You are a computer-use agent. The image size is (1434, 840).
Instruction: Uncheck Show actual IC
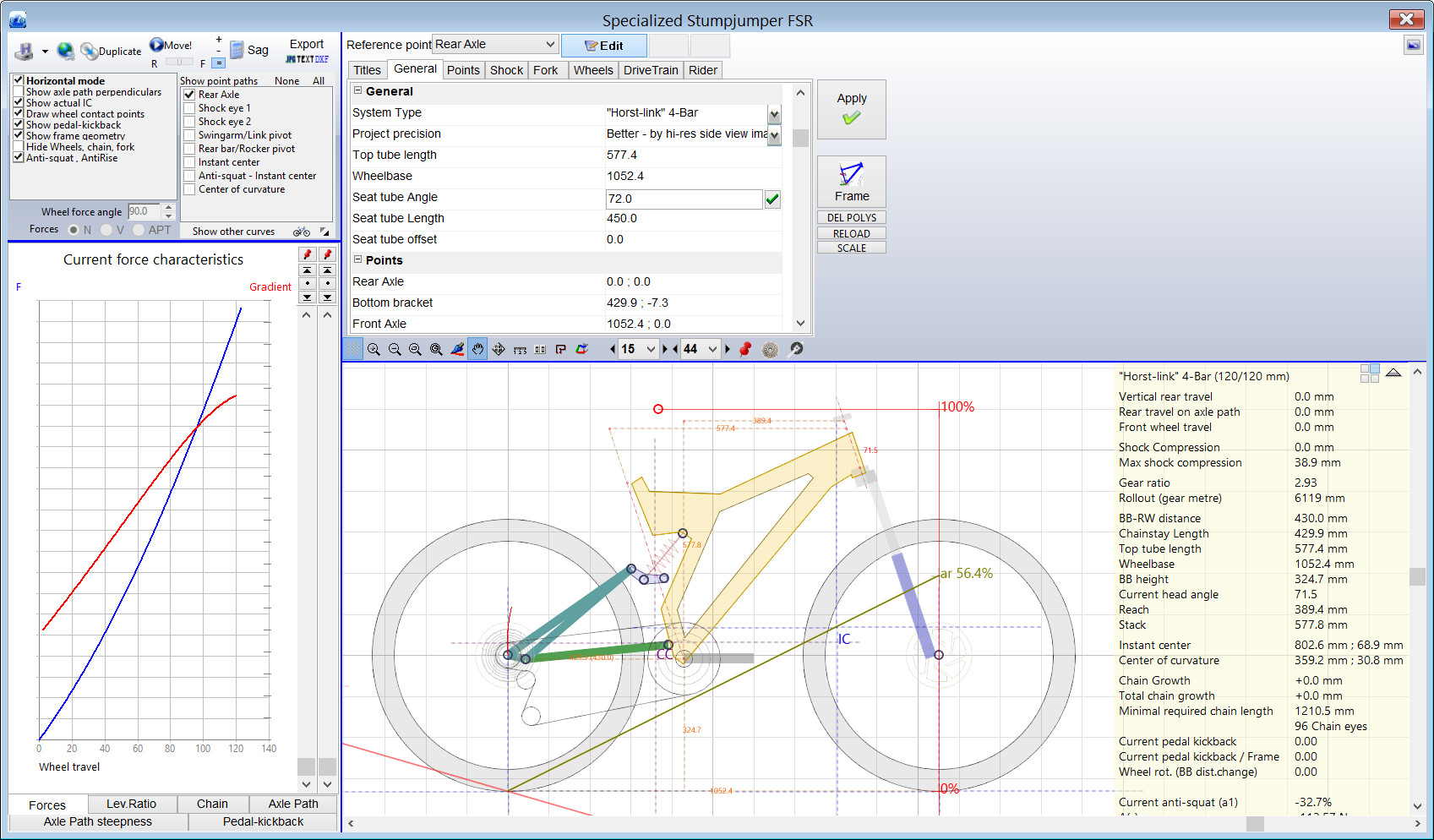point(19,102)
